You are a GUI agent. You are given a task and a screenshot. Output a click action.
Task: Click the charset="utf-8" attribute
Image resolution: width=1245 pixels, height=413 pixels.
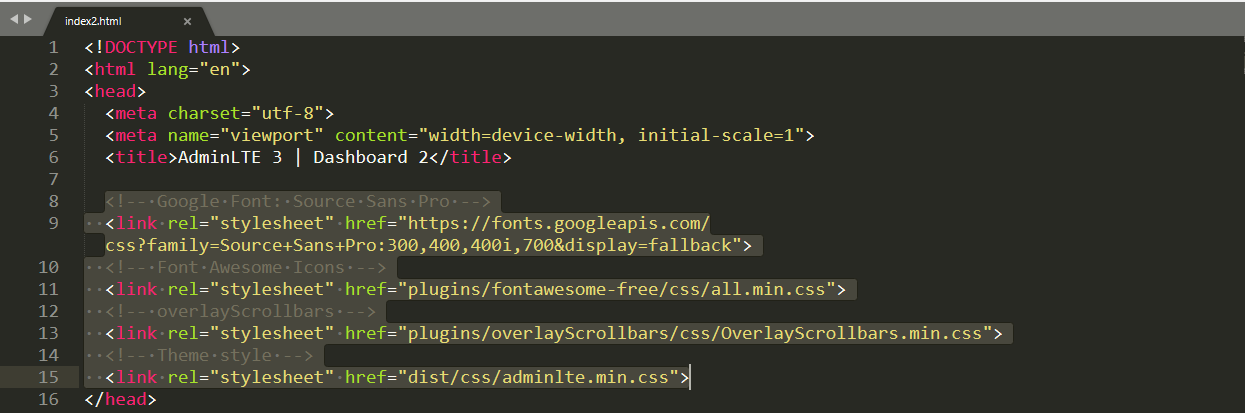245,113
